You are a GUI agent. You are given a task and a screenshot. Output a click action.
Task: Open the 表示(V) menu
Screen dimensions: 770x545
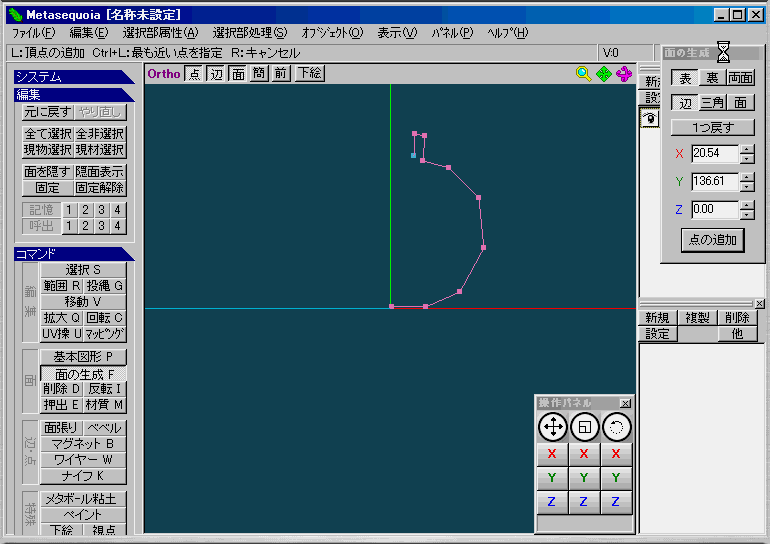397,33
